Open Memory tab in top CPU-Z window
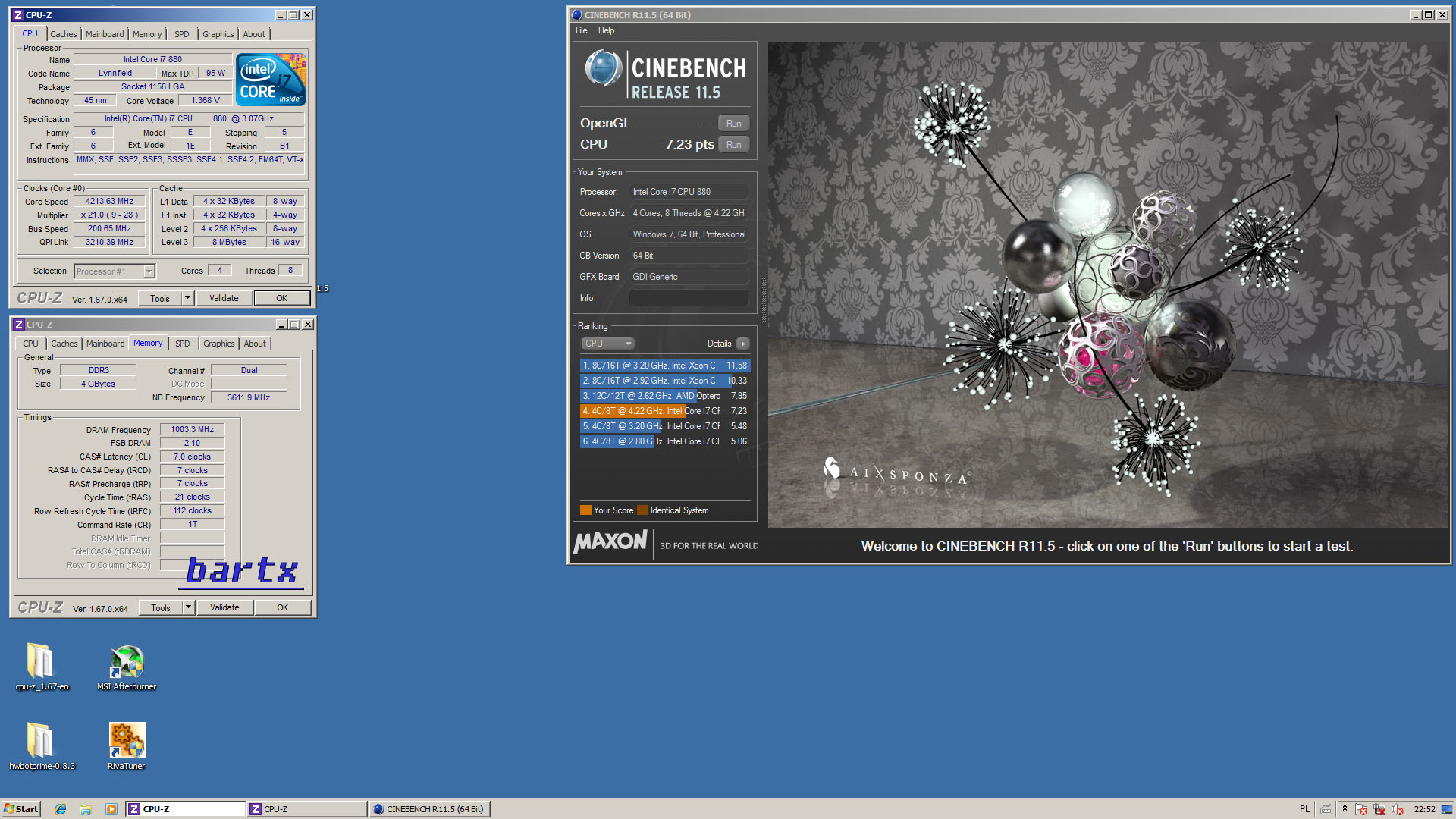The width and height of the screenshot is (1456, 819). (147, 34)
